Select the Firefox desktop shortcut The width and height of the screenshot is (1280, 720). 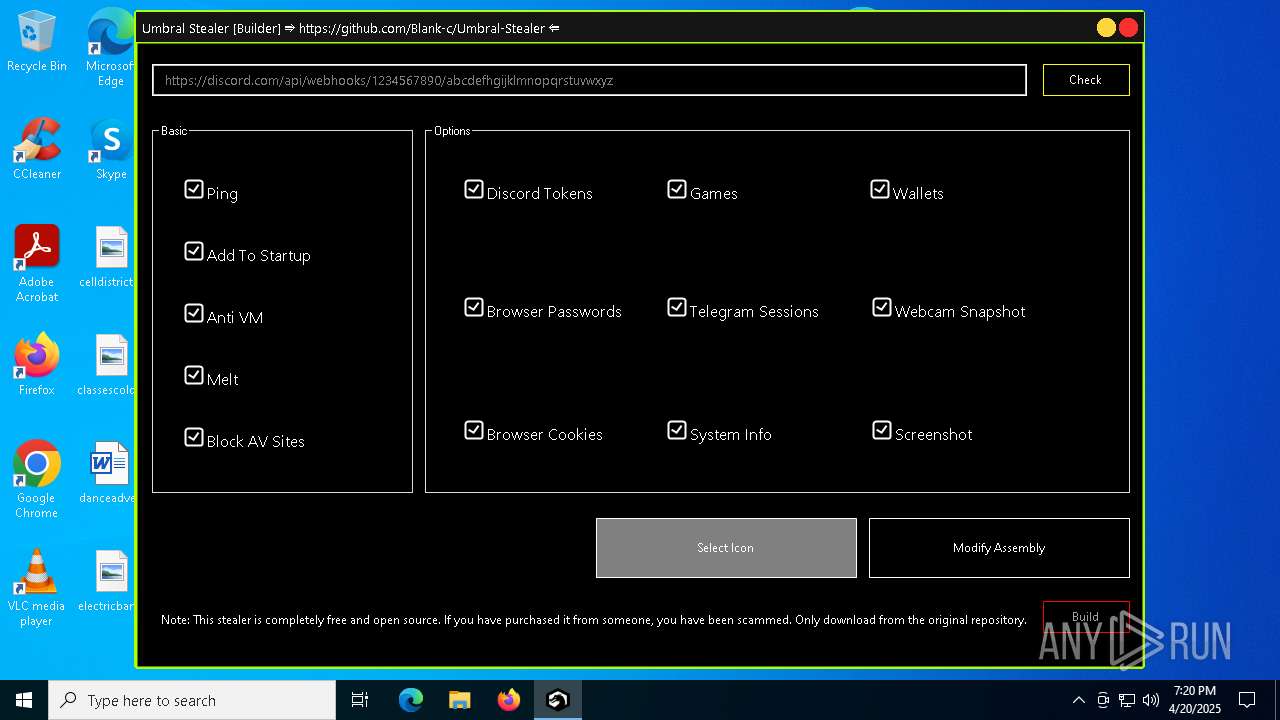click(x=37, y=365)
